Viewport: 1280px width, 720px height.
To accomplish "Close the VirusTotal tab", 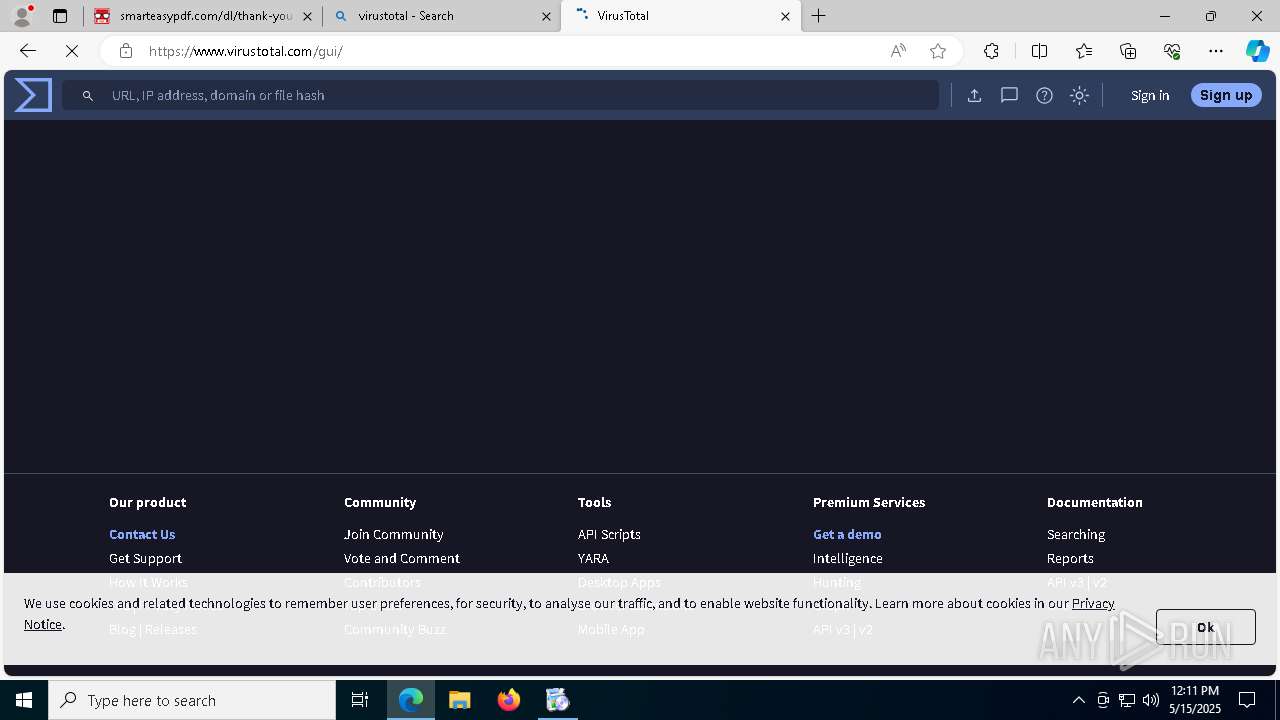I will coord(785,16).
